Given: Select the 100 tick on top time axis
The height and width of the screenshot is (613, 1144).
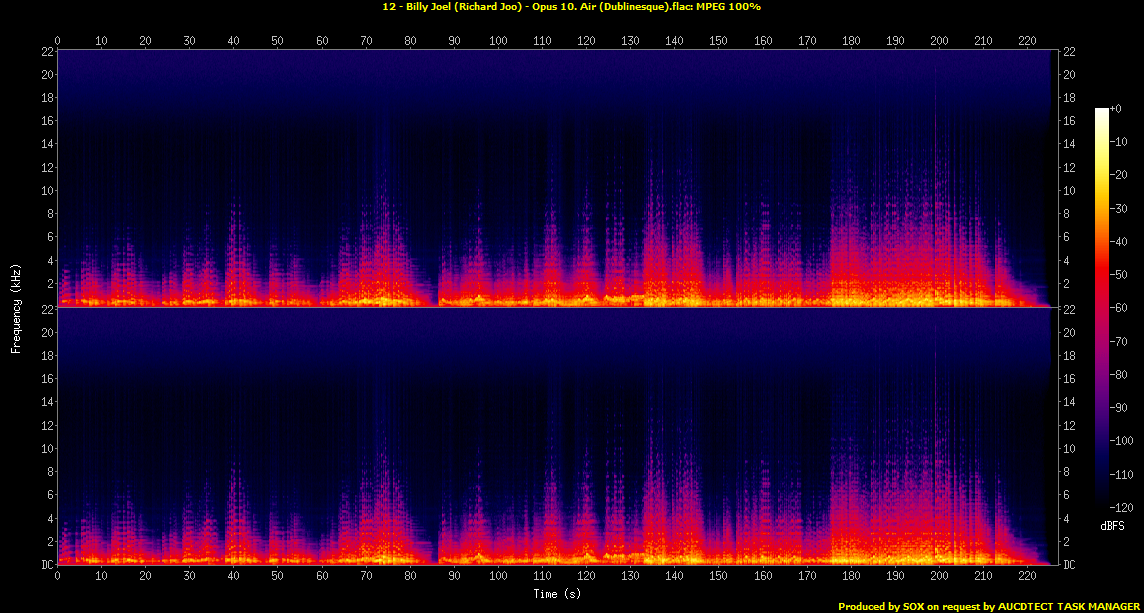Looking at the screenshot, I should (498, 41).
